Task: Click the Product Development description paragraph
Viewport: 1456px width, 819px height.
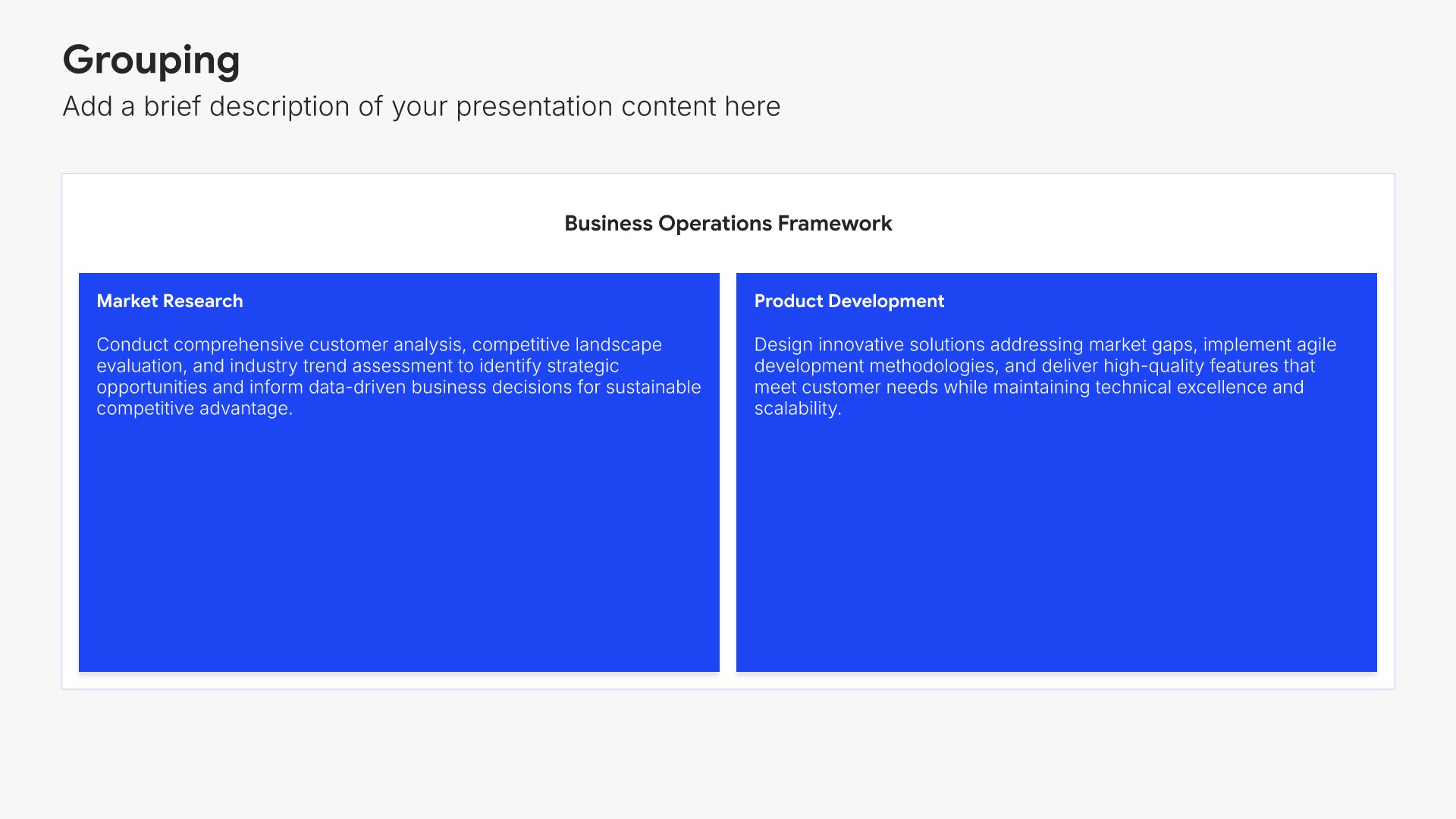Action: point(1044,376)
